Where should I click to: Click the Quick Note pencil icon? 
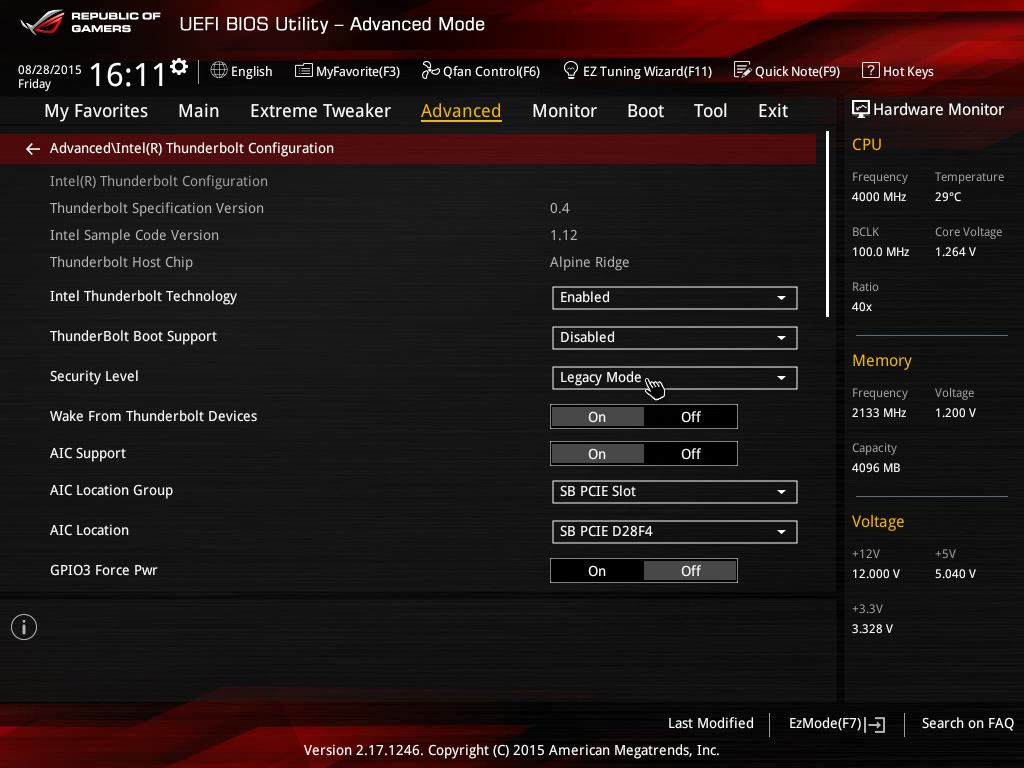point(743,70)
